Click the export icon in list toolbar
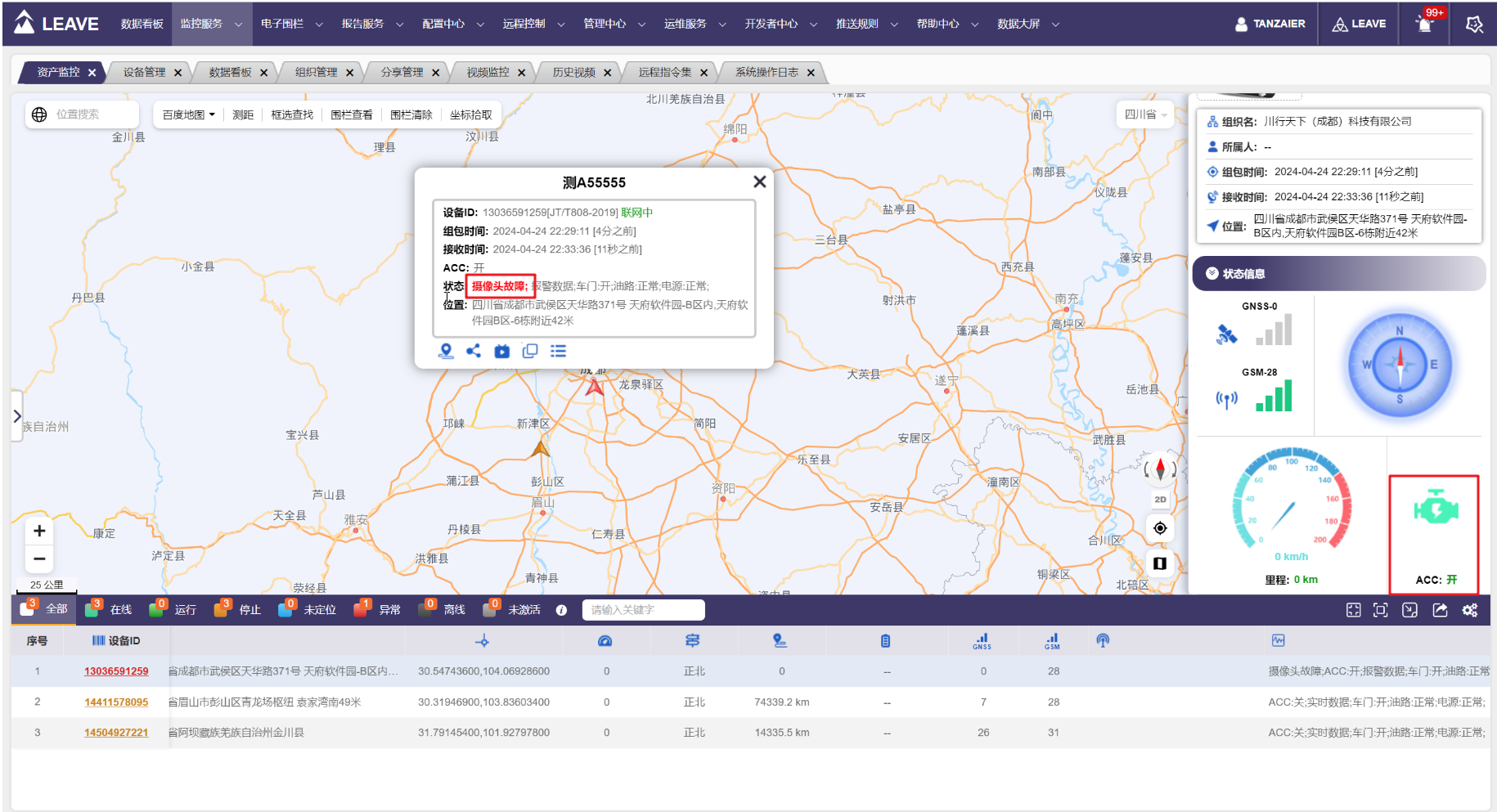 (x=1440, y=610)
